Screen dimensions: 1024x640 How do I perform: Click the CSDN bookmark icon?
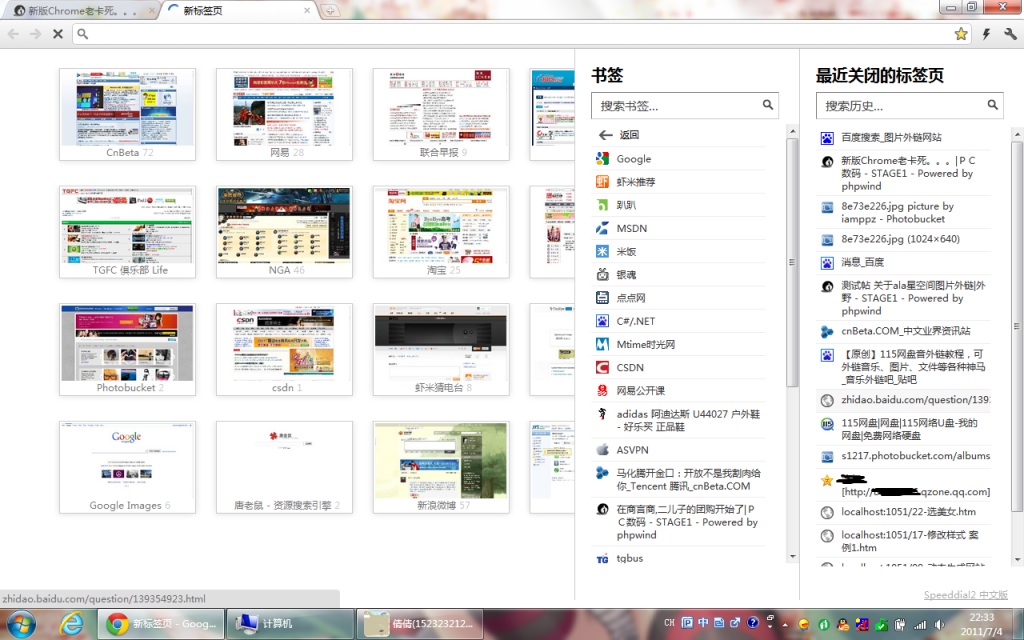pos(602,368)
